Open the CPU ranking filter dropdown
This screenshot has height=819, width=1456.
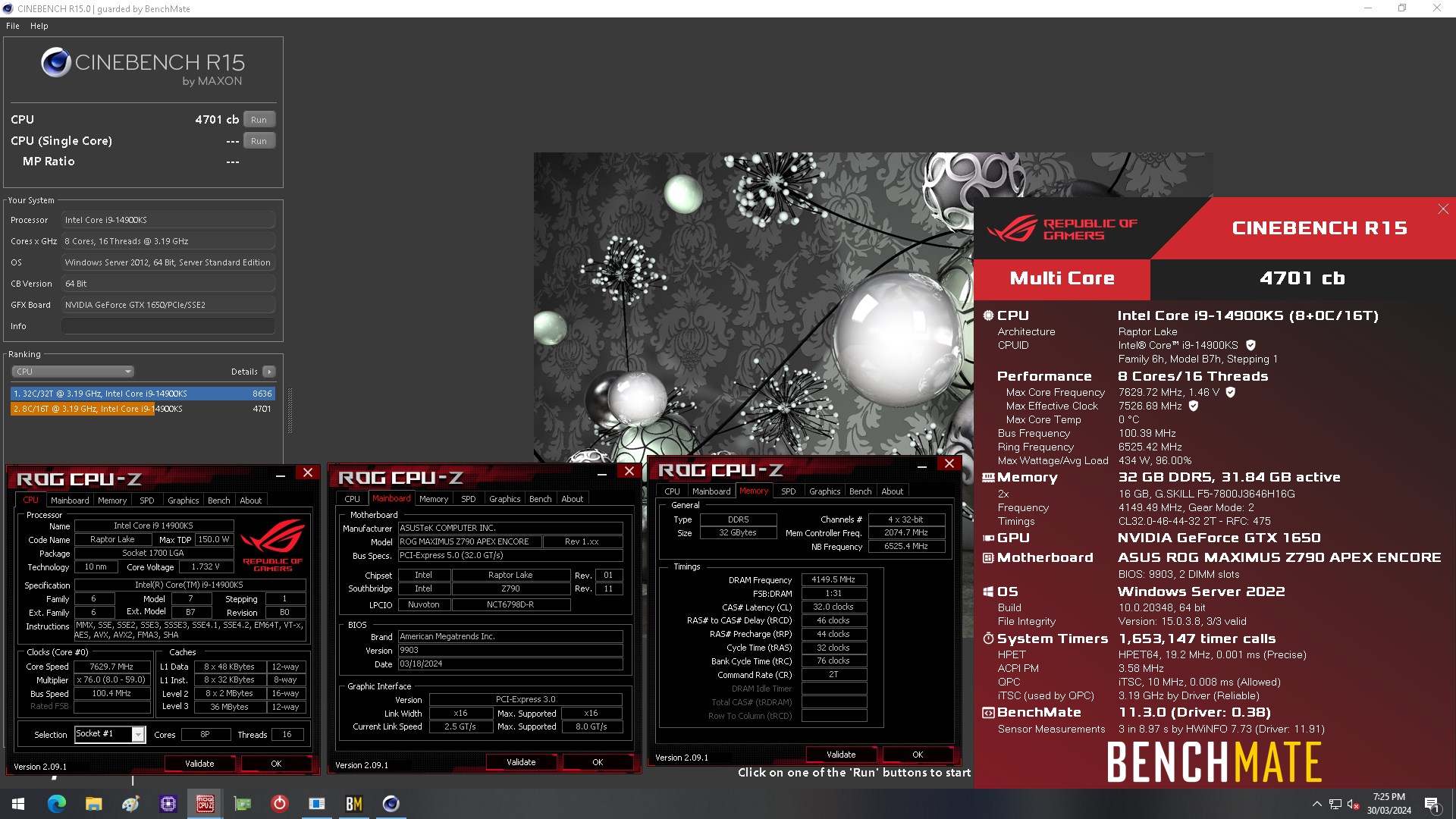73,372
